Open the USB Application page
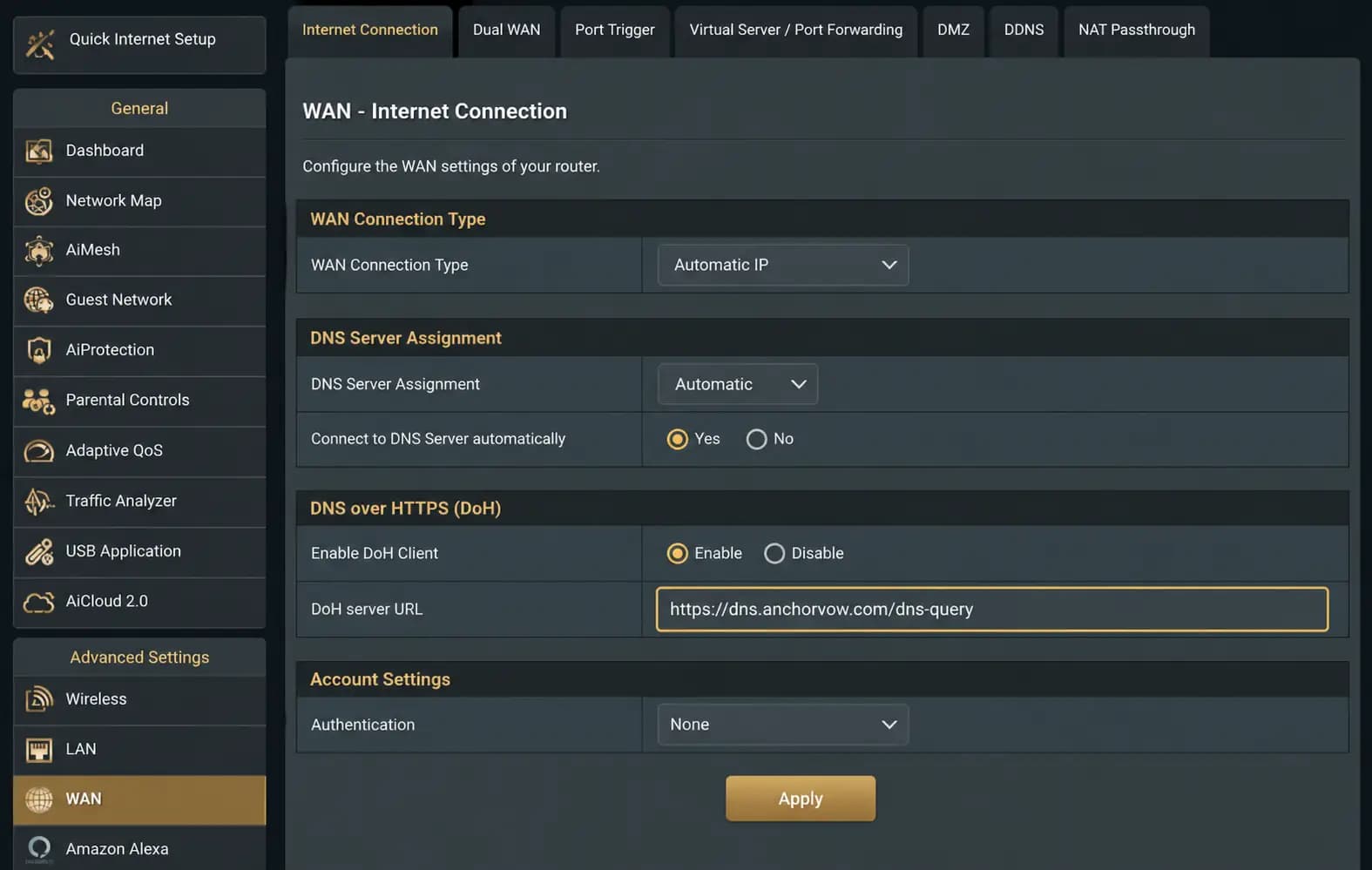The image size is (1372, 870). coord(139,552)
